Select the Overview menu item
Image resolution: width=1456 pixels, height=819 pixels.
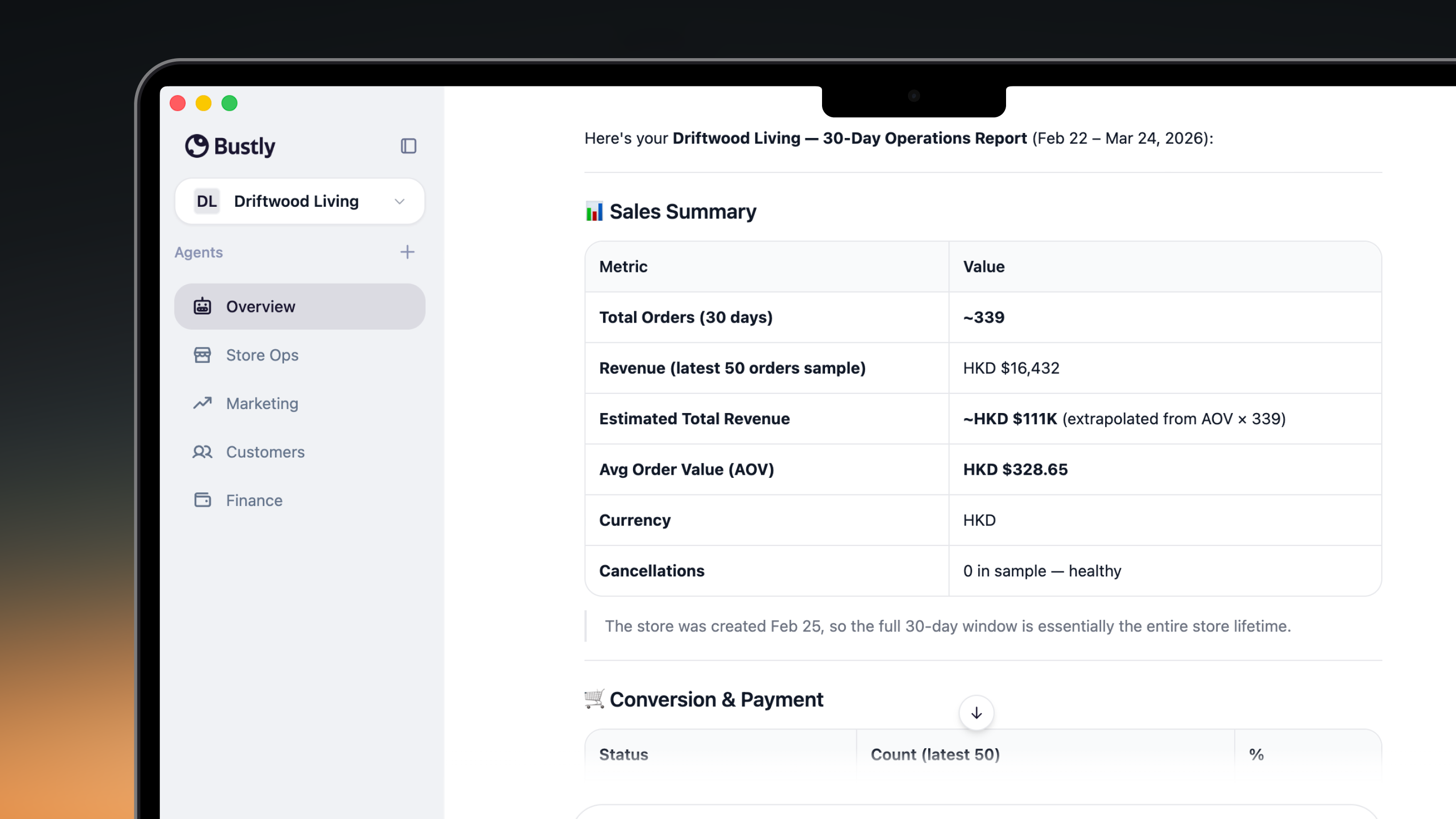pyautogui.click(x=260, y=306)
